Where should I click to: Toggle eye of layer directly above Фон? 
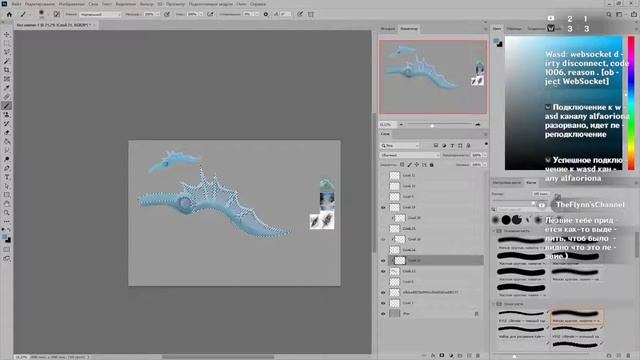click(x=383, y=303)
